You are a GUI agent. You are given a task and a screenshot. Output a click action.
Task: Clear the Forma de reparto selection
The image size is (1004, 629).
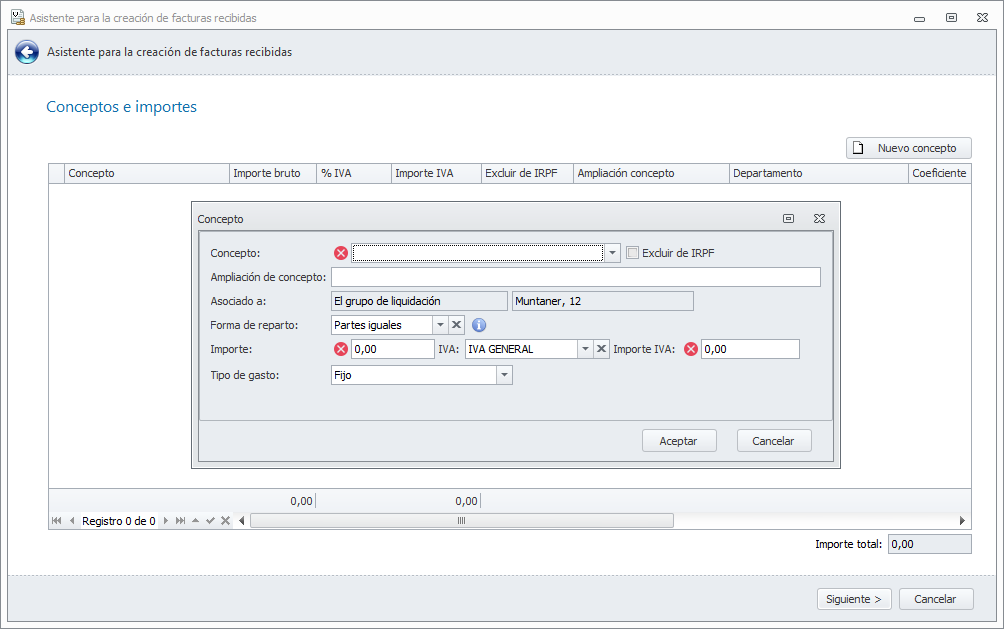tap(456, 325)
